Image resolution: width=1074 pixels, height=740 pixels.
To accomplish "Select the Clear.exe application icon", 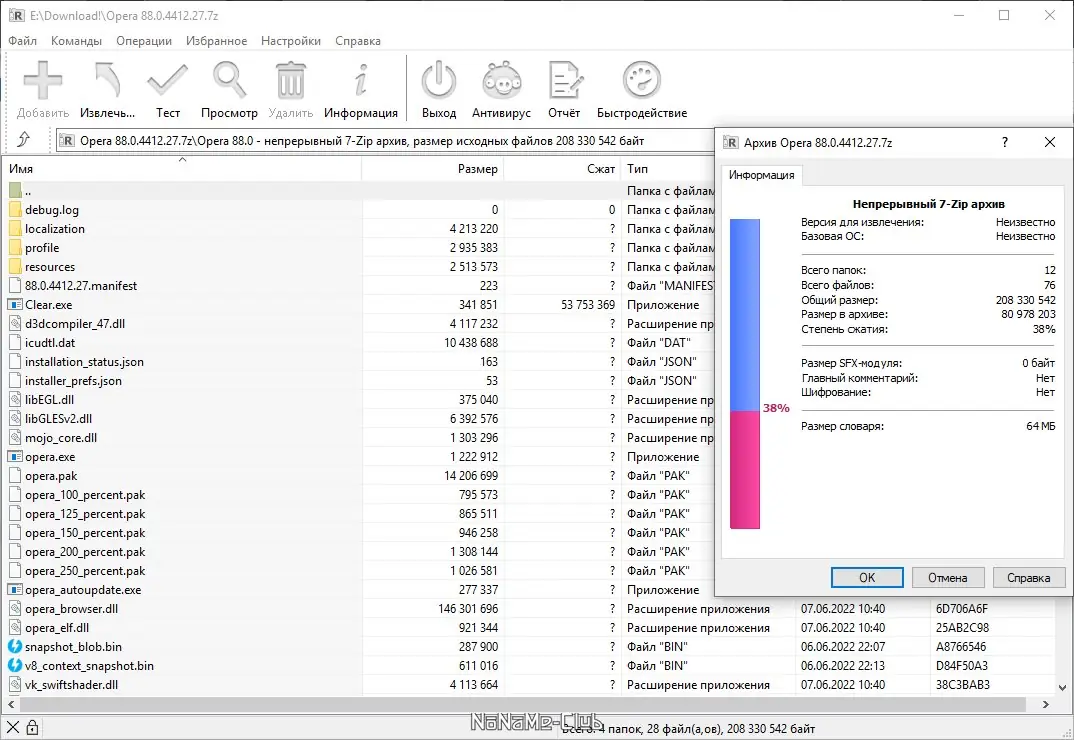I will (15, 304).
